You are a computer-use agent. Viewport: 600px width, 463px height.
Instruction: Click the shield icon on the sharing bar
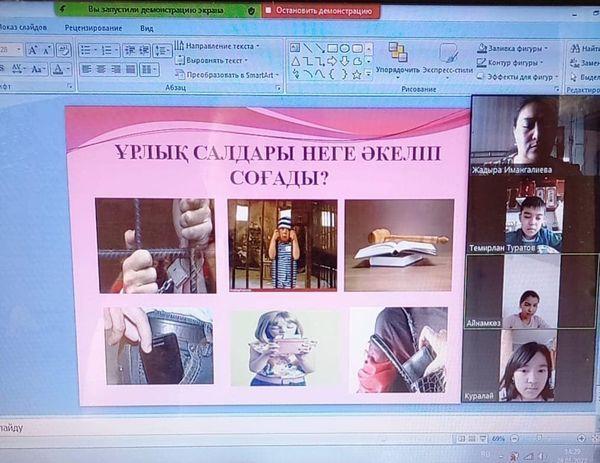click(251, 11)
